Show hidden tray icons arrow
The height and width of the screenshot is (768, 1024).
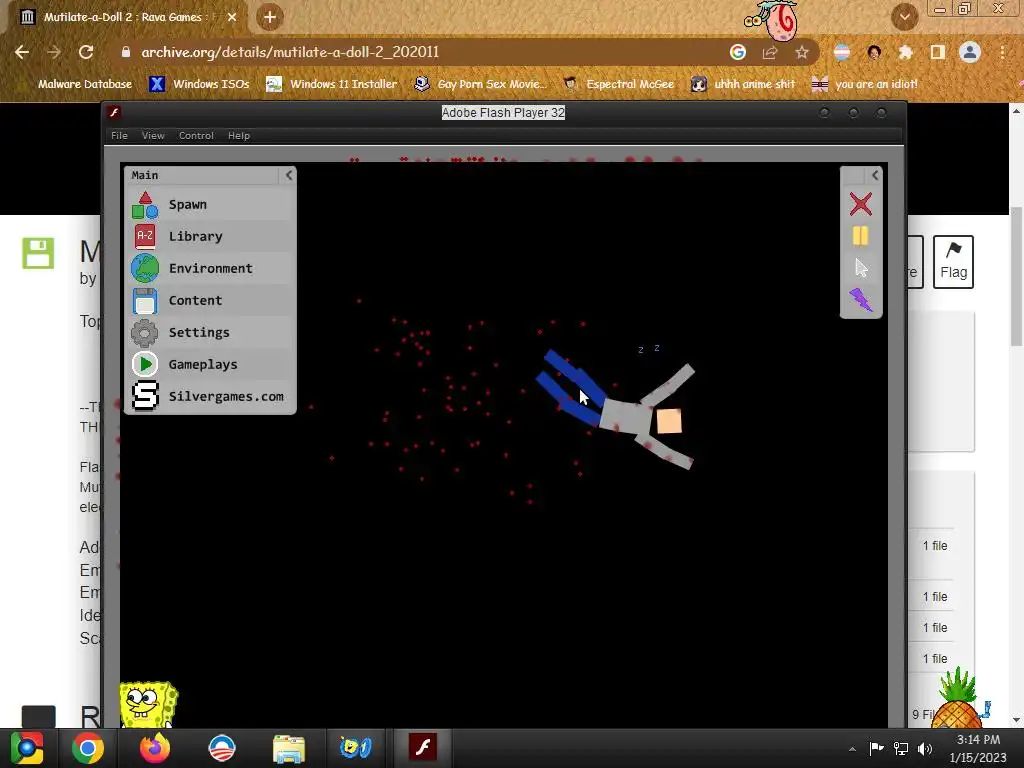pos(852,749)
